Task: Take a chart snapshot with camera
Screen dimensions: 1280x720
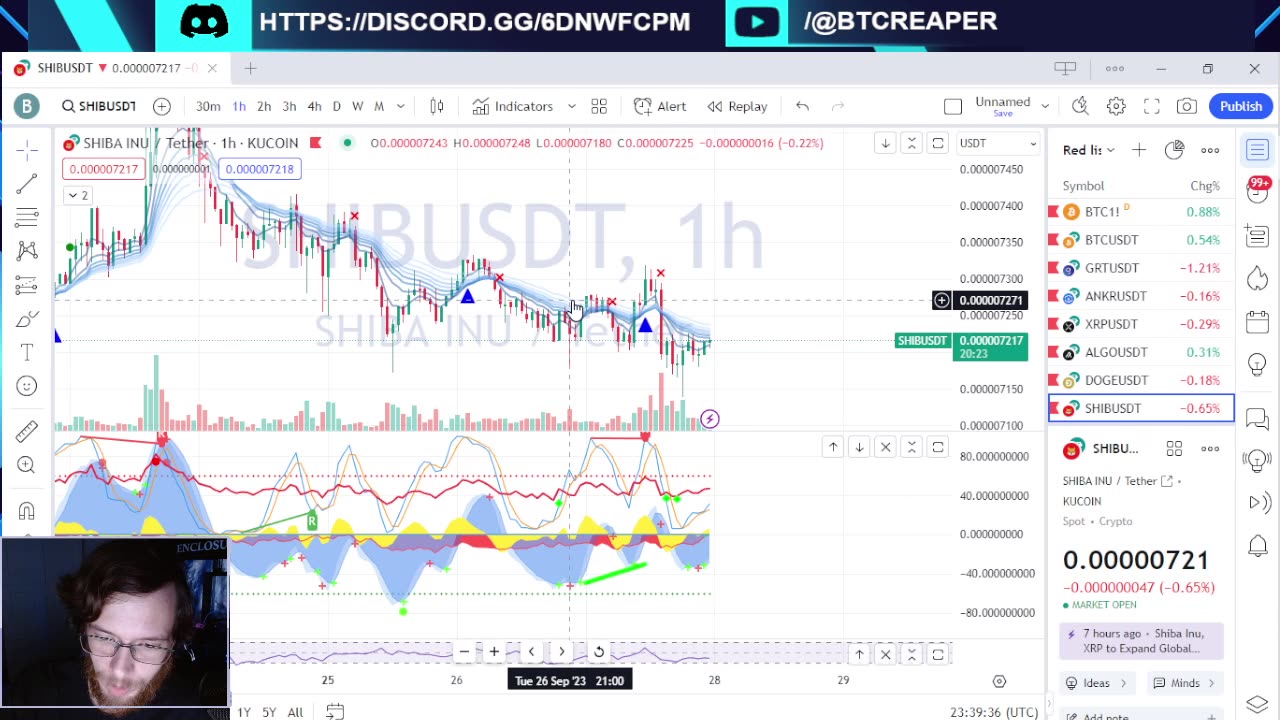Action: (1187, 106)
